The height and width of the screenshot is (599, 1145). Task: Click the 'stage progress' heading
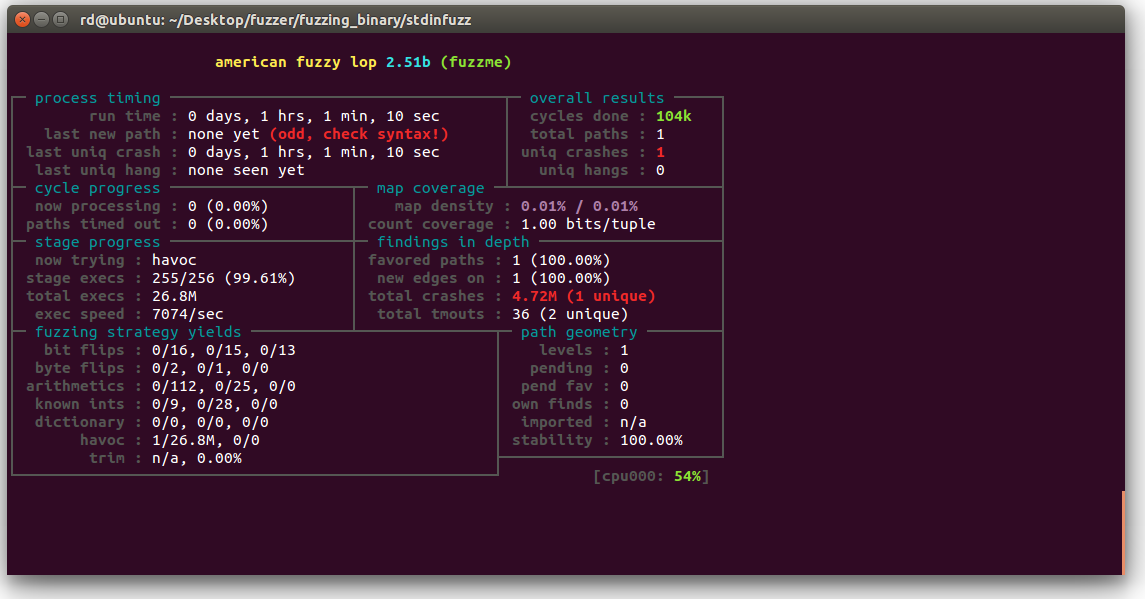pos(97,242)
